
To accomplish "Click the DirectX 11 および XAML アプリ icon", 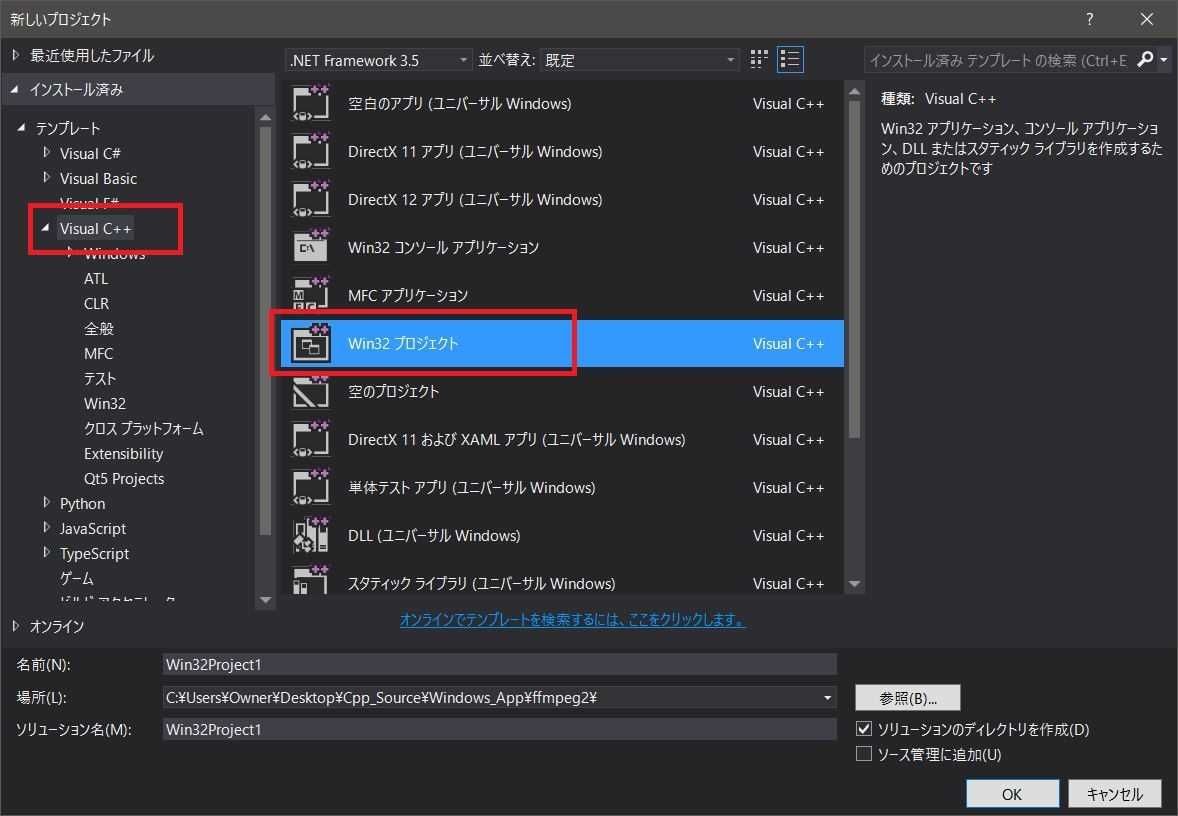I will [310, 440].
